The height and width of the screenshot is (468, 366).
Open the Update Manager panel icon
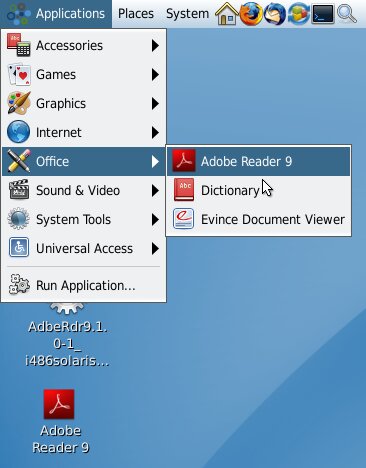(x=299, y=14)
